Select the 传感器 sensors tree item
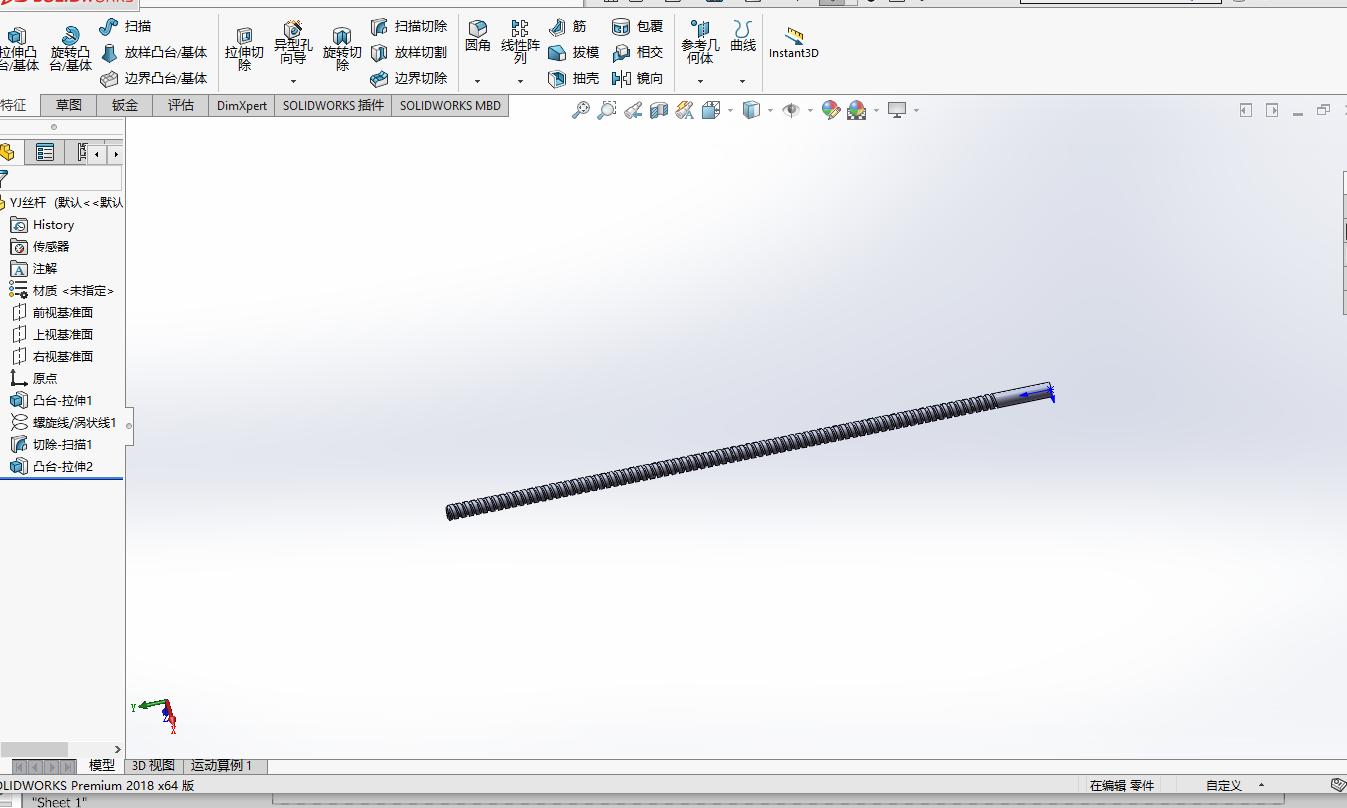1347x808 pixels. 40,247
